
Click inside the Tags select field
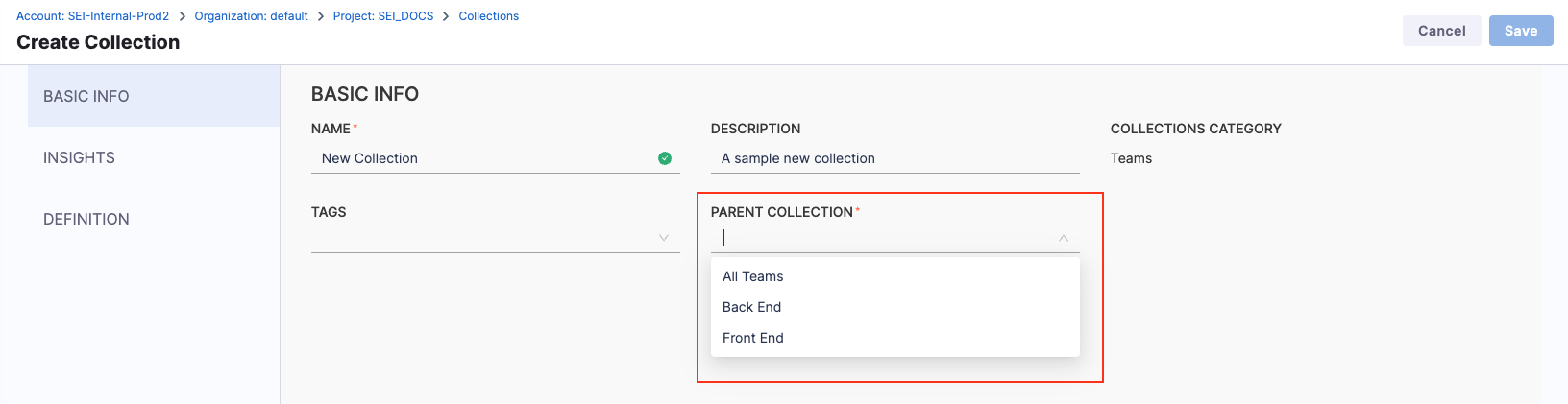[480, 238]
